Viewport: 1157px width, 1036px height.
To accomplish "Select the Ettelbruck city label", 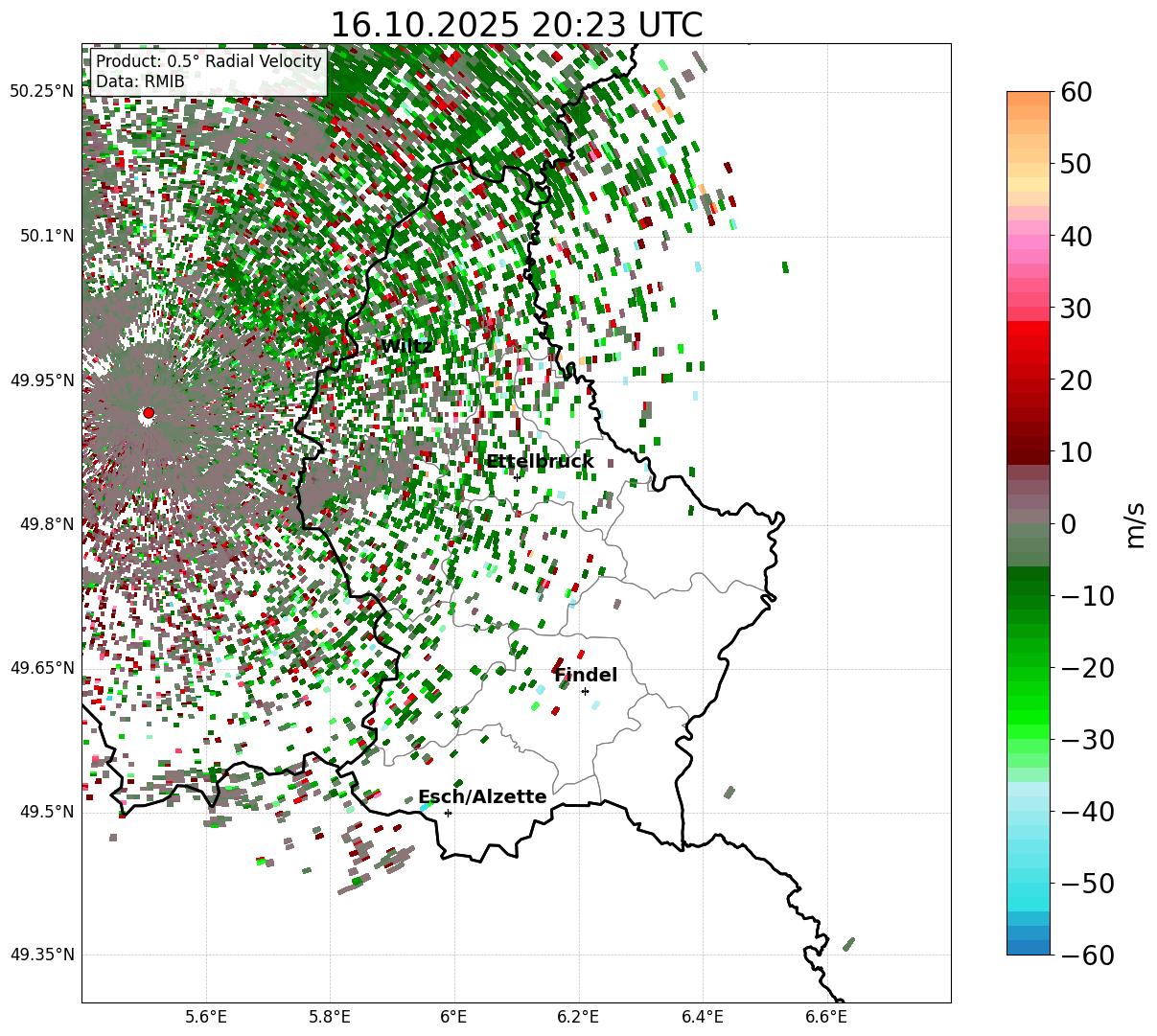I will tap(540, 462).
